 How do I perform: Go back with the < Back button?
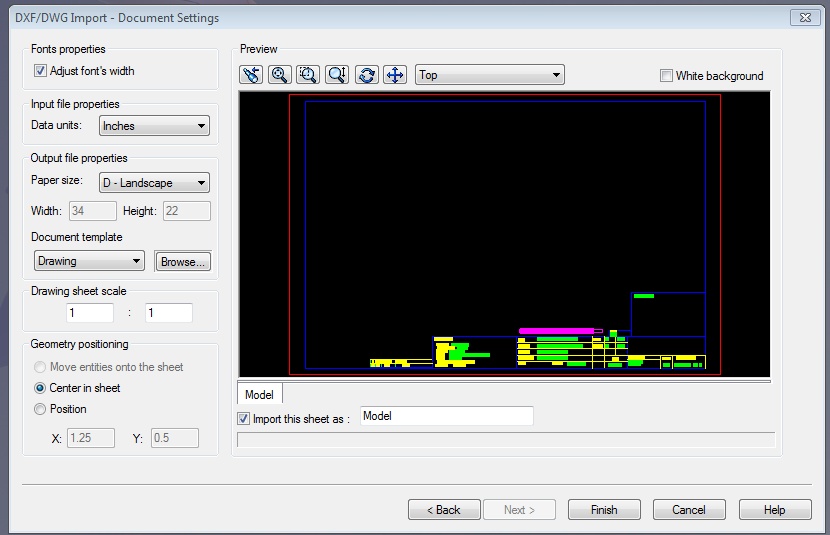pos(444,510)
